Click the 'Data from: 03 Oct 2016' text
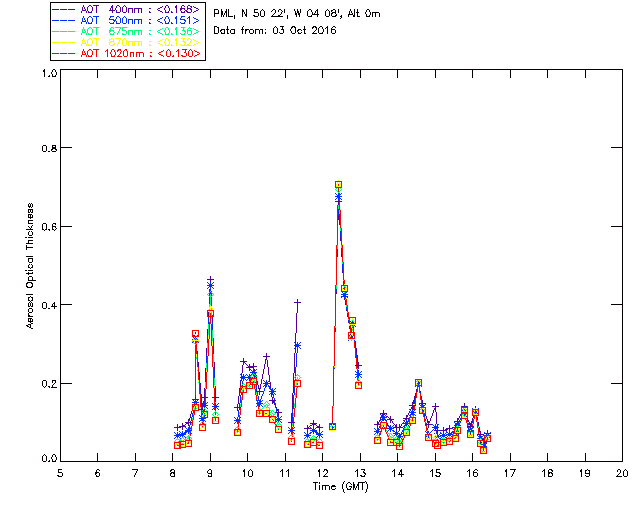This screenshot has width=640, height=512. [275, 31]
